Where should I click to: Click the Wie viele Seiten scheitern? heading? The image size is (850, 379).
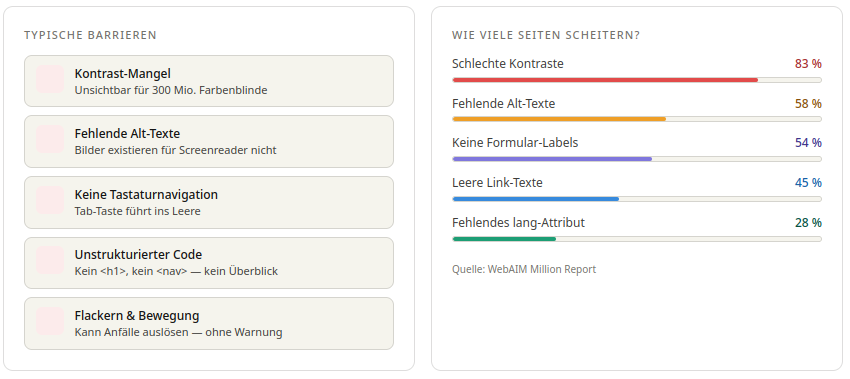(x=546, y=35)
